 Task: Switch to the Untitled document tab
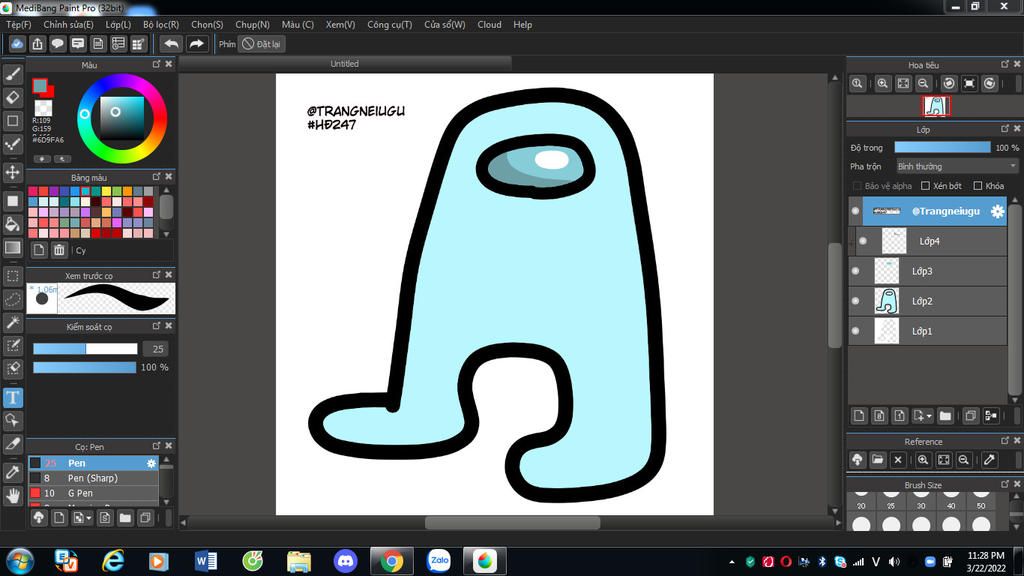click(x=345, y=63)
